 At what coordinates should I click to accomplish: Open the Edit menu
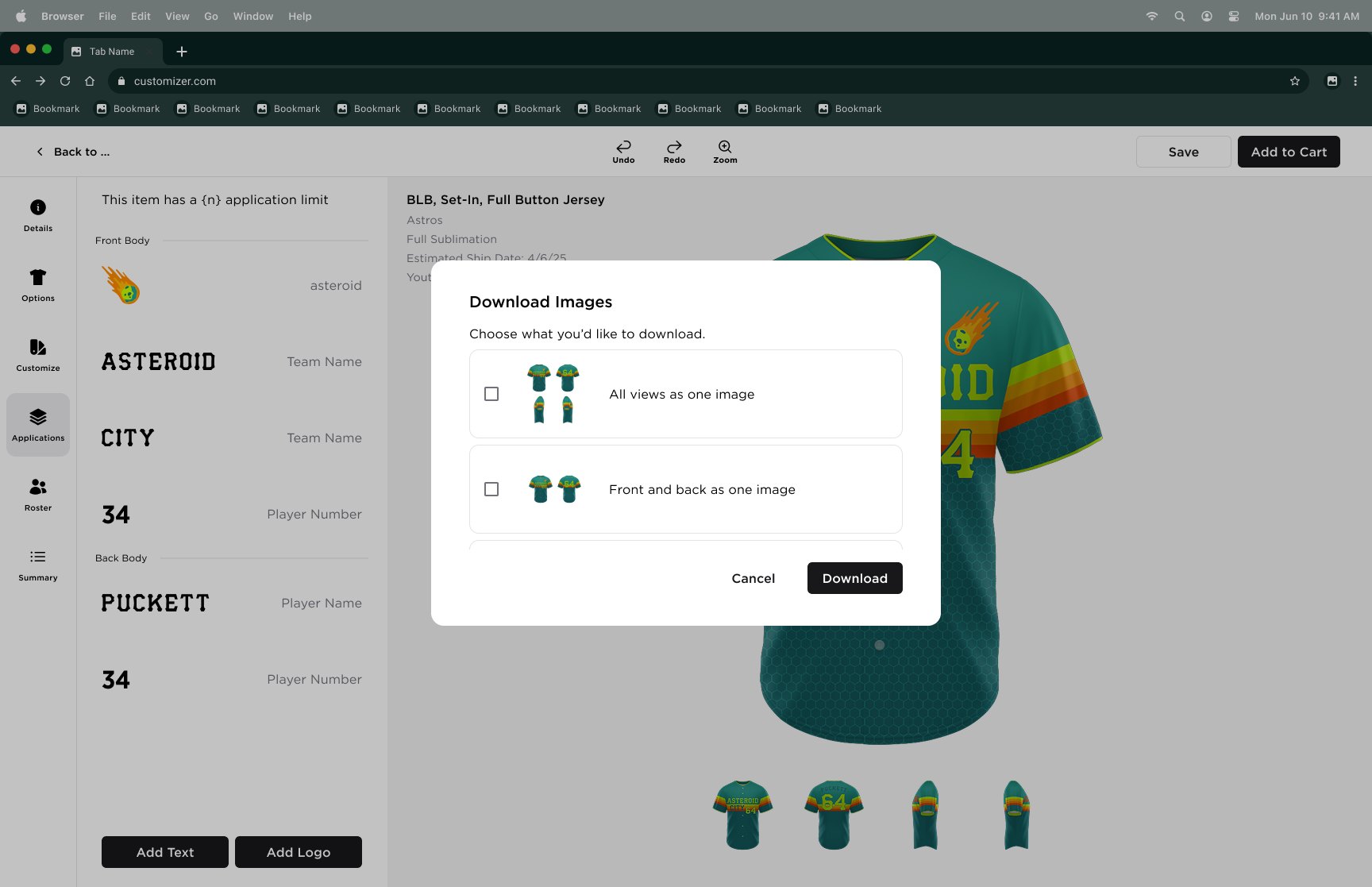141,16
